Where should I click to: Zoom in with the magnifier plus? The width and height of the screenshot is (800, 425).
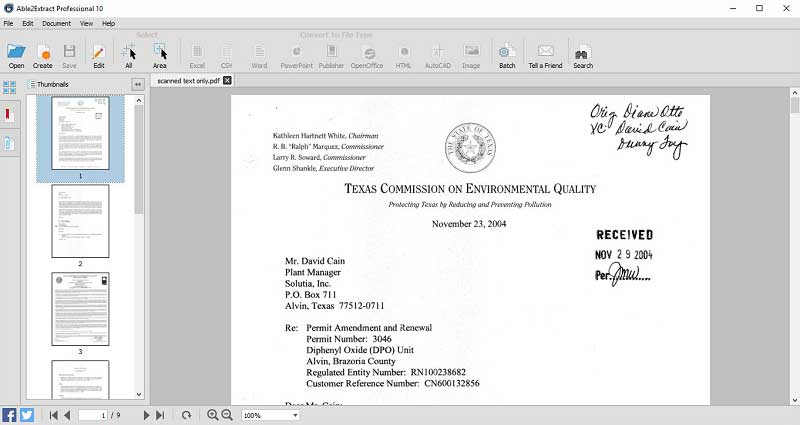(x=213, y=415)
